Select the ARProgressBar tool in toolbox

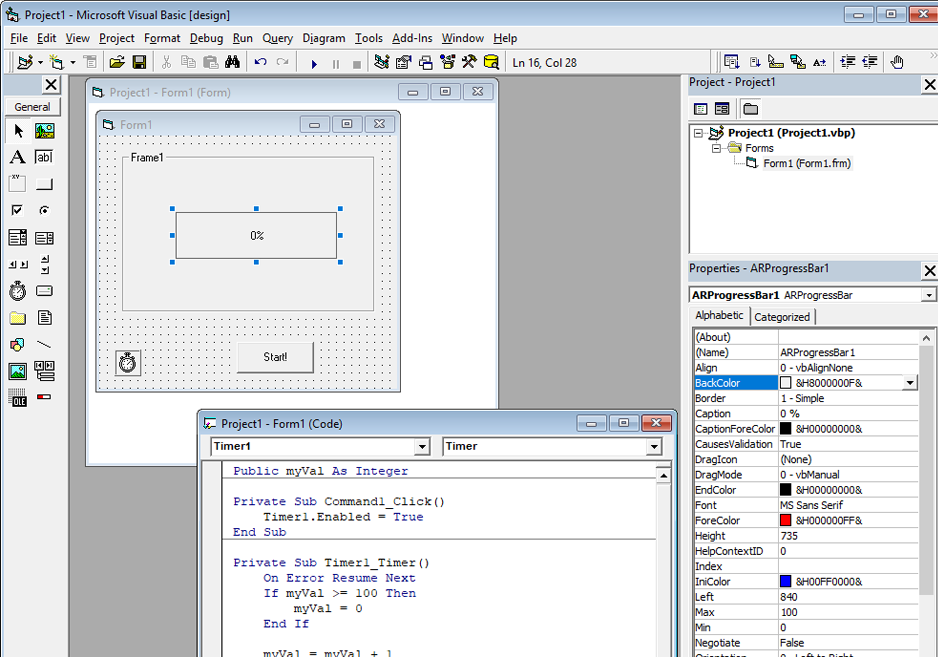click(44, 397)
